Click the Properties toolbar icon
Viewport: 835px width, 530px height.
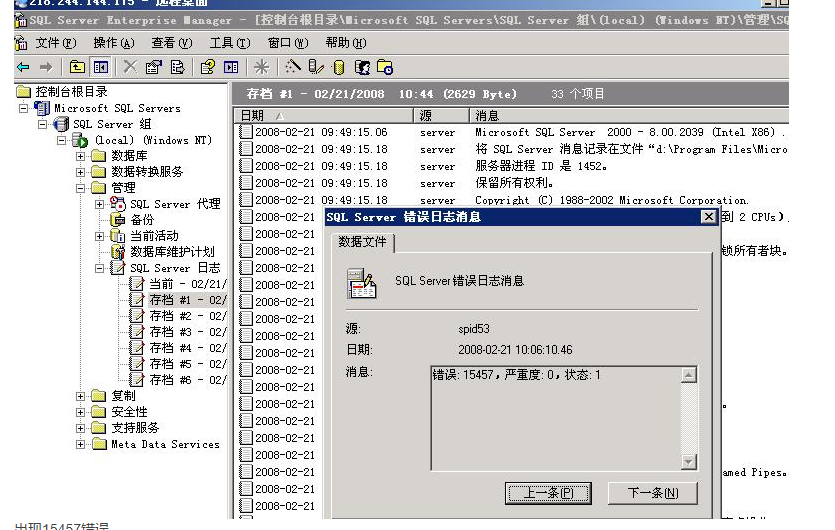153,67
